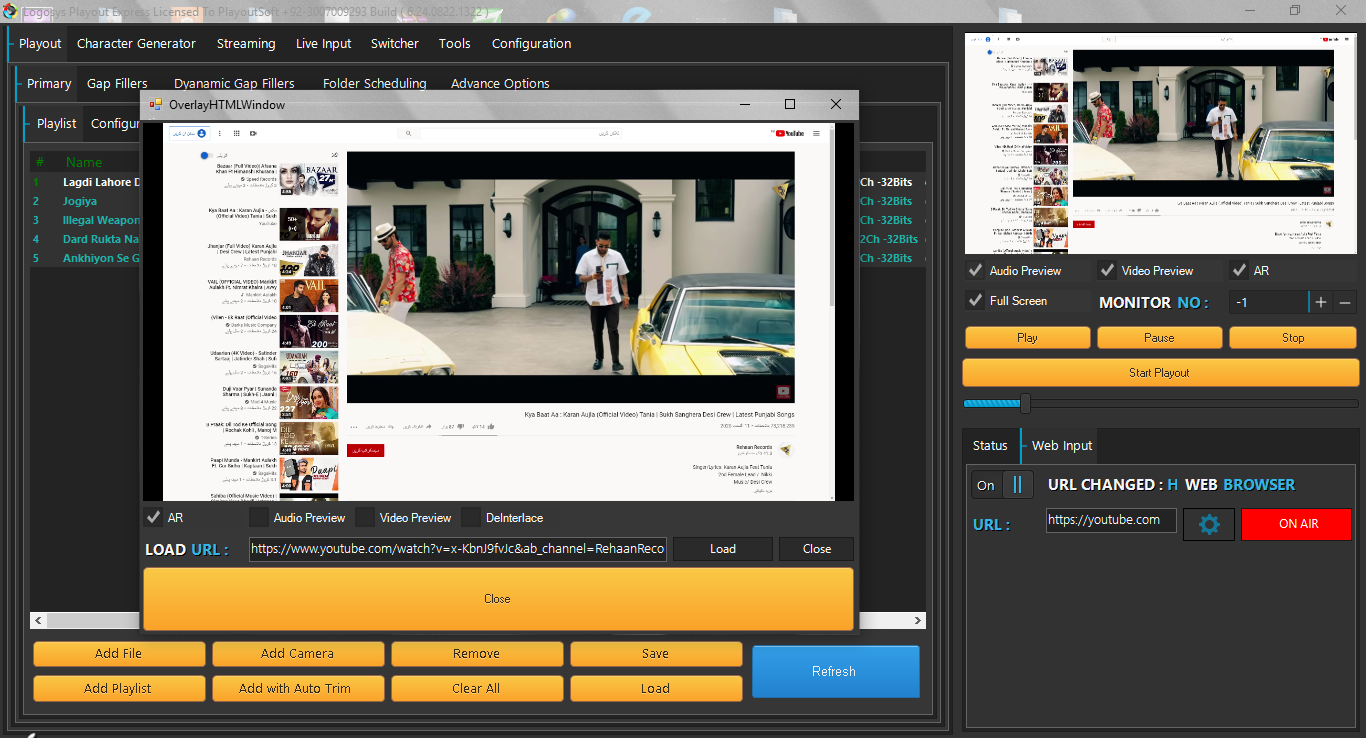Toggle the YouTube autoplay switch
This screenshot has height=738, width=1366.
pyautogui.click(x=206, y=155)
